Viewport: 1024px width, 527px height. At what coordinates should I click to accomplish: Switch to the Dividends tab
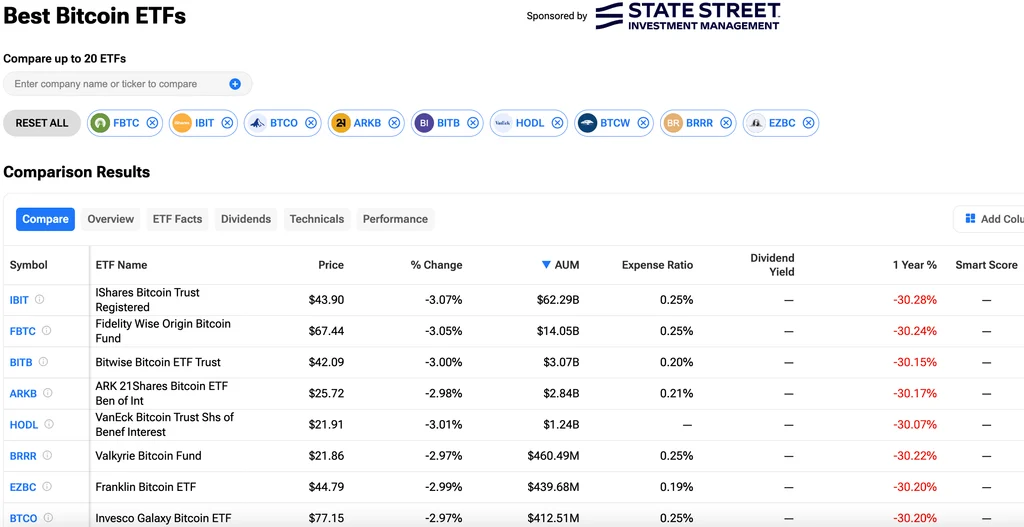pyautogui.click(x=246, y=219)
